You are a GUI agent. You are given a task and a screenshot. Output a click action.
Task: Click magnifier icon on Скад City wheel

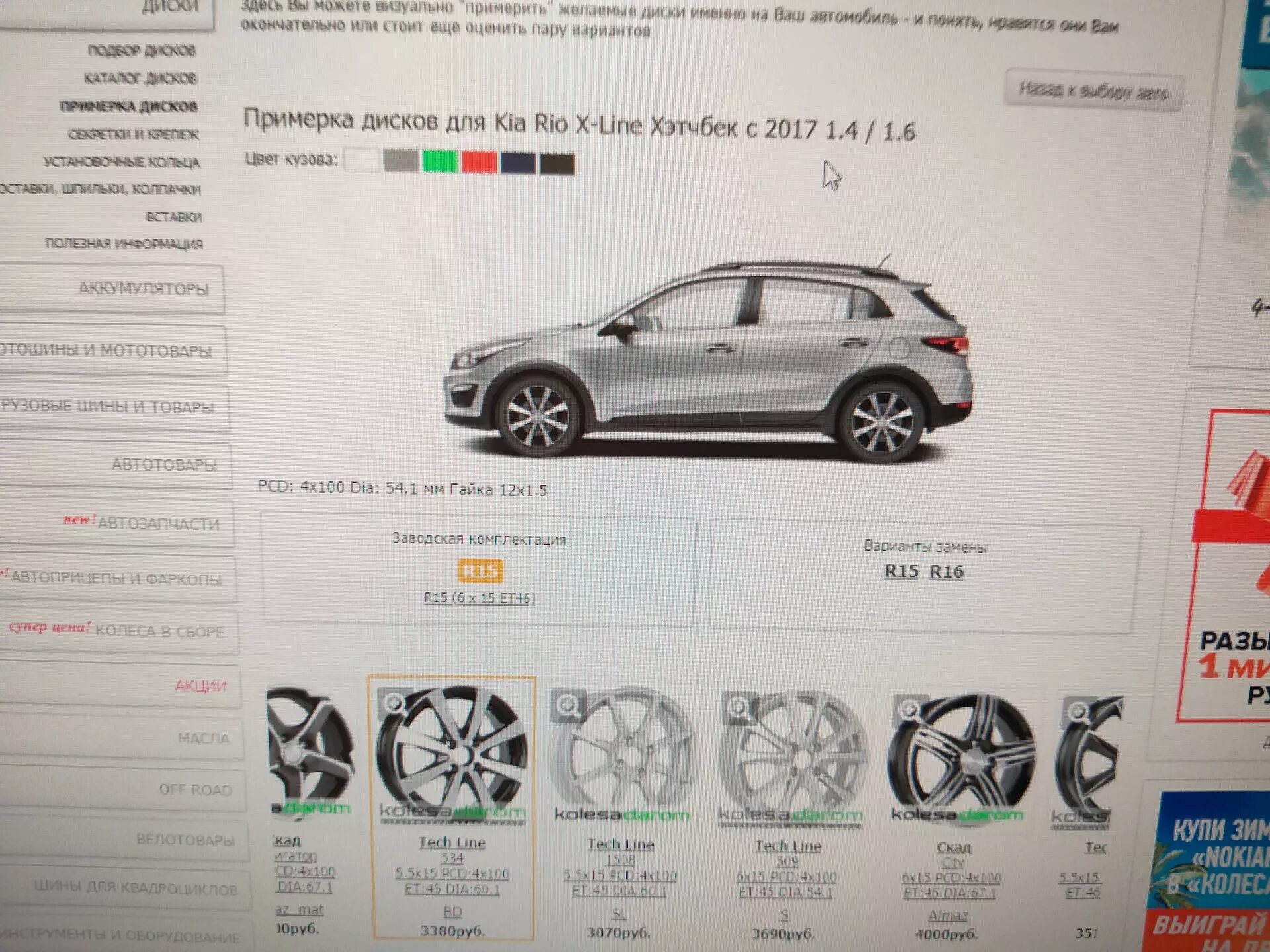coord(910,710)
